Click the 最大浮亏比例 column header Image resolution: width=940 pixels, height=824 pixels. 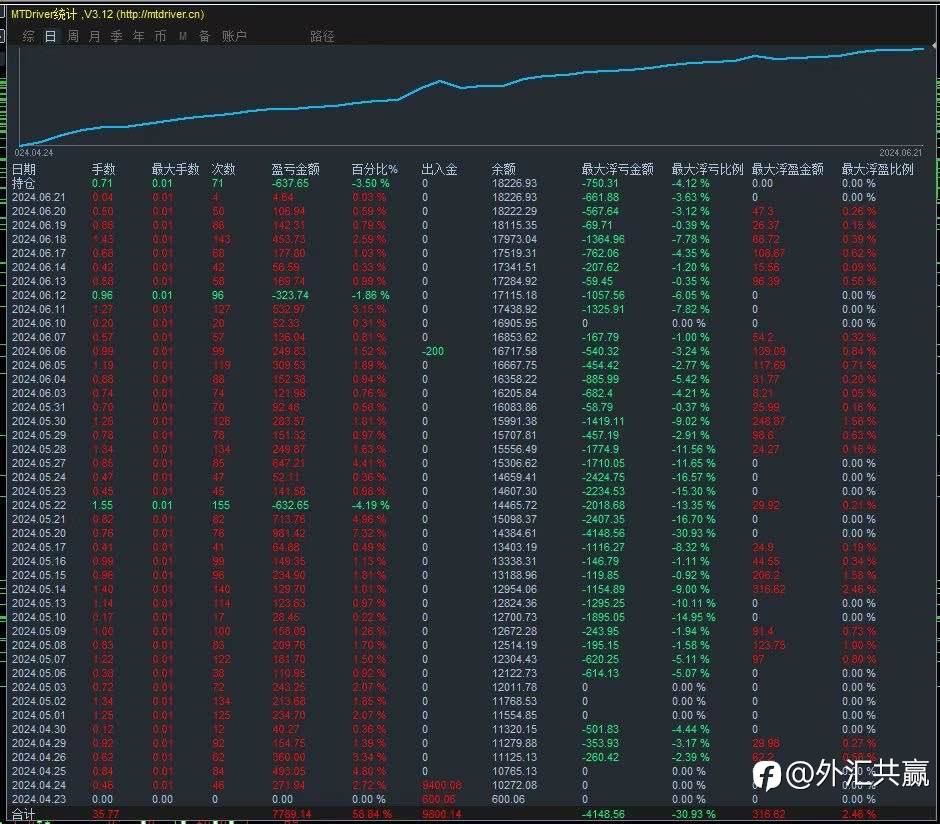707,170
